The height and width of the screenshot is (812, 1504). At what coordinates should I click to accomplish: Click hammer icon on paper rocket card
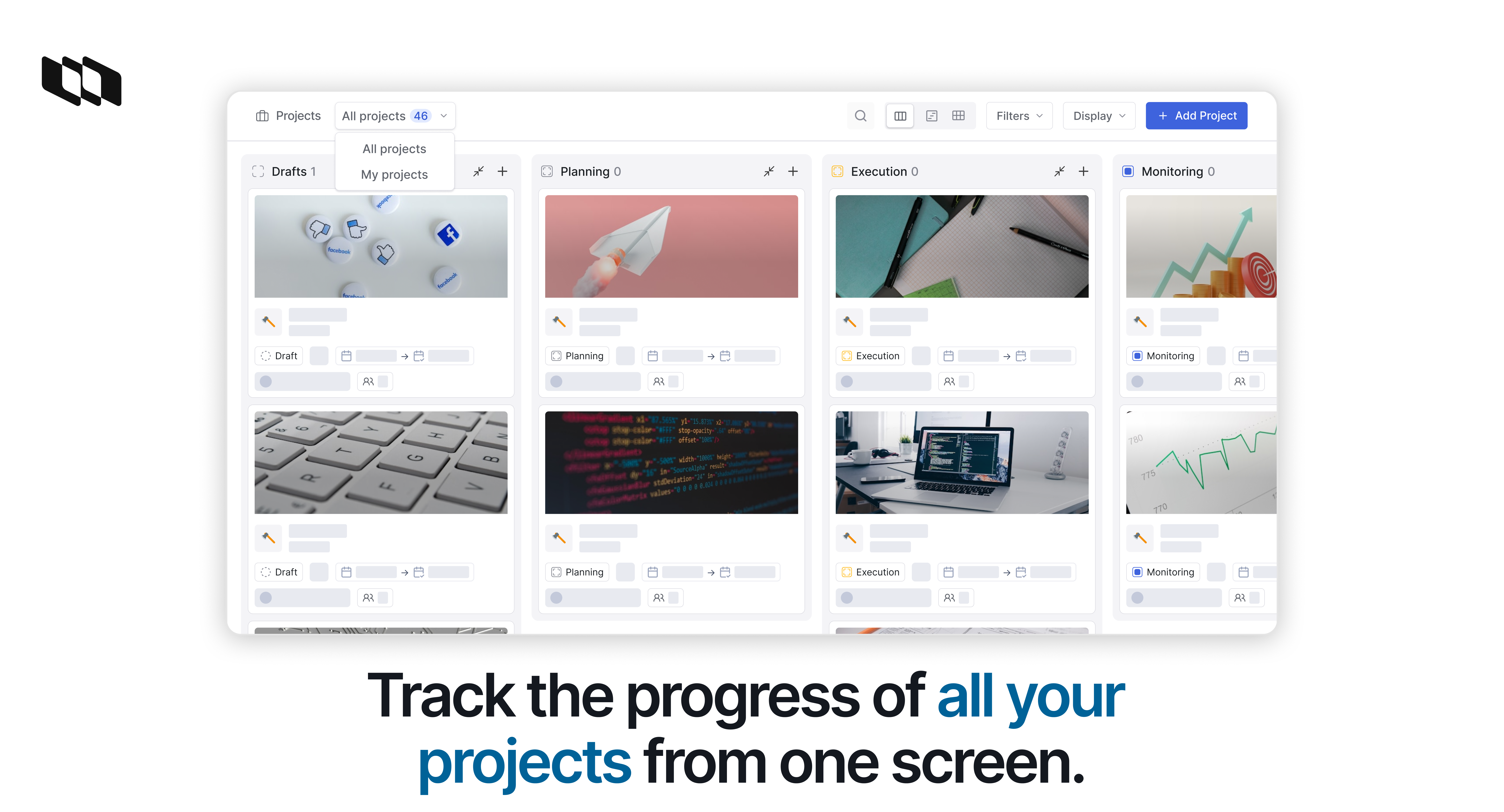pos(559,322)
